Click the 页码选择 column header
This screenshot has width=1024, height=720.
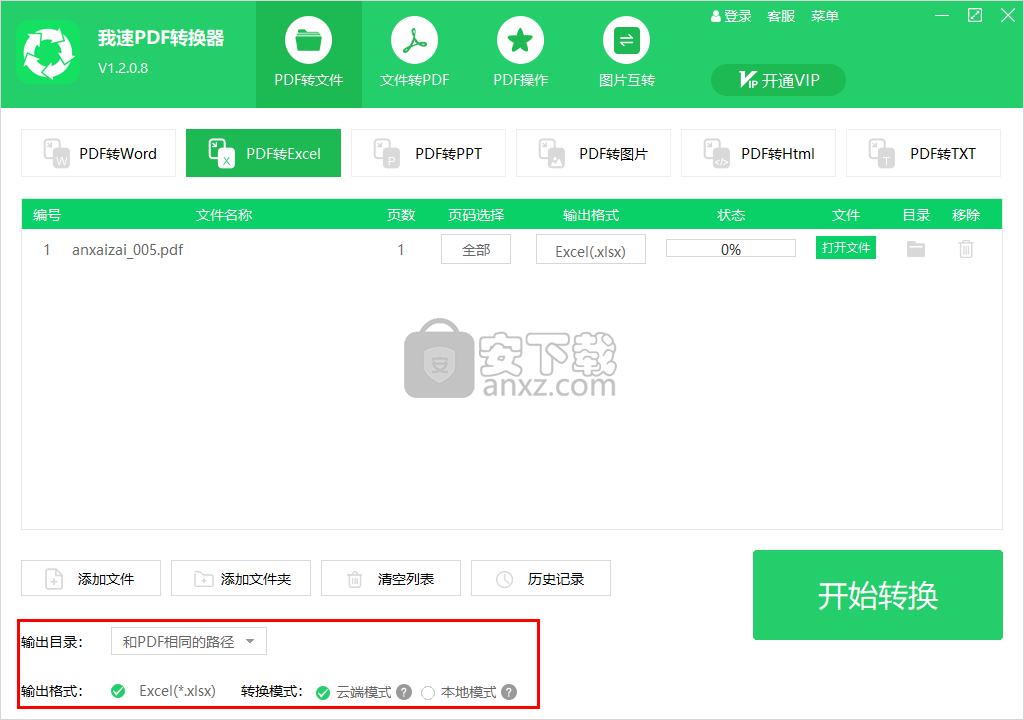point(476,215)
